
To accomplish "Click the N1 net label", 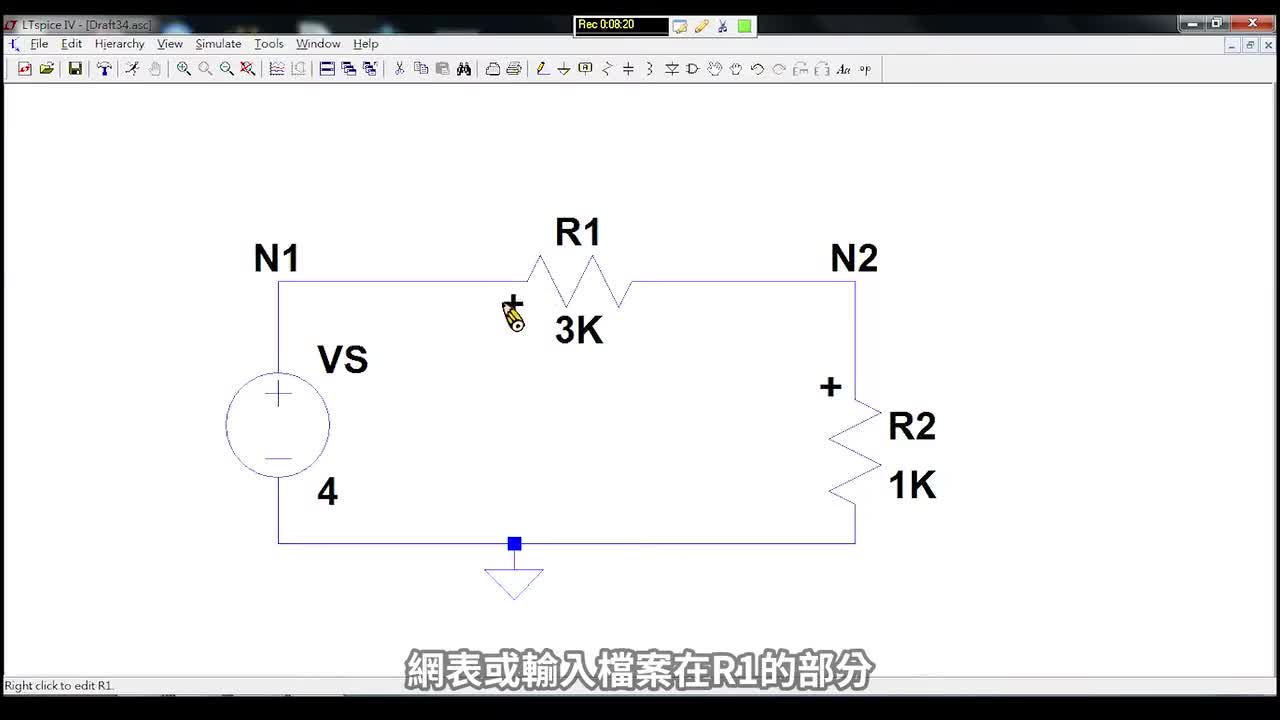I will pos(276,259).
